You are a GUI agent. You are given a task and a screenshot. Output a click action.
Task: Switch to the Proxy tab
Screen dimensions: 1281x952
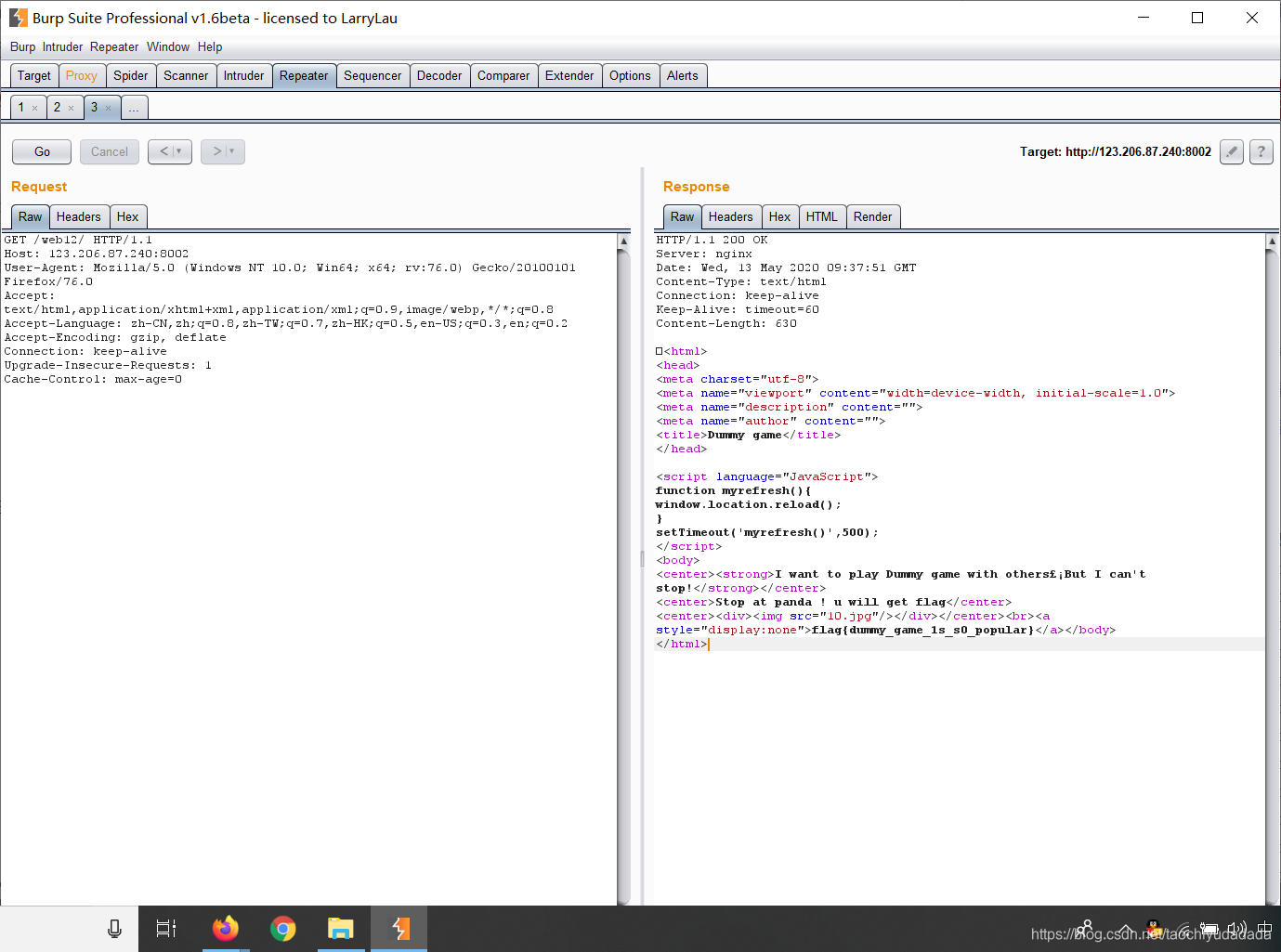click(82, 76)
